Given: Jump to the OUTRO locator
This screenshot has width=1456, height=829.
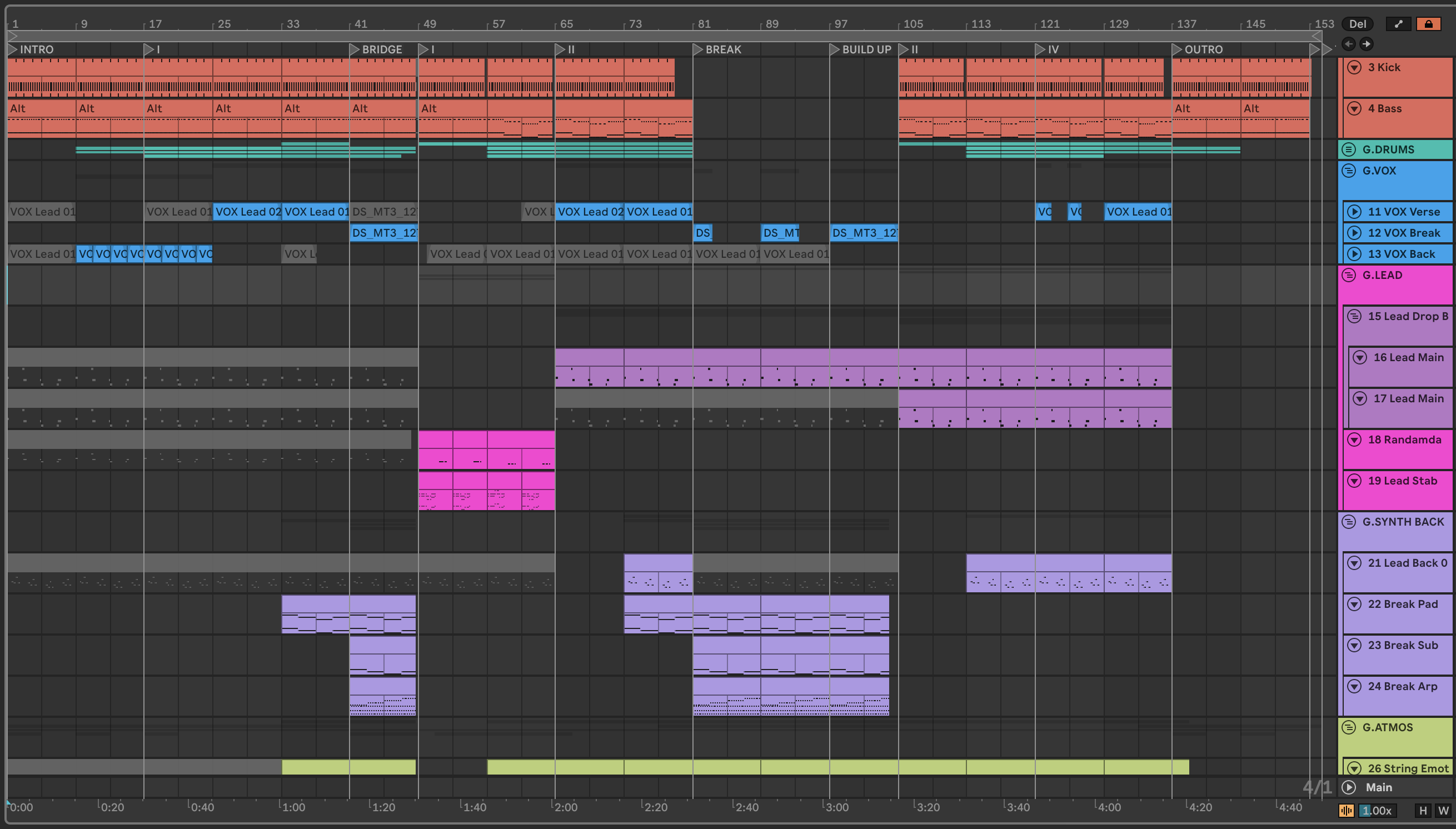Looking at the screenshot, I should (x=1176, y=49).
